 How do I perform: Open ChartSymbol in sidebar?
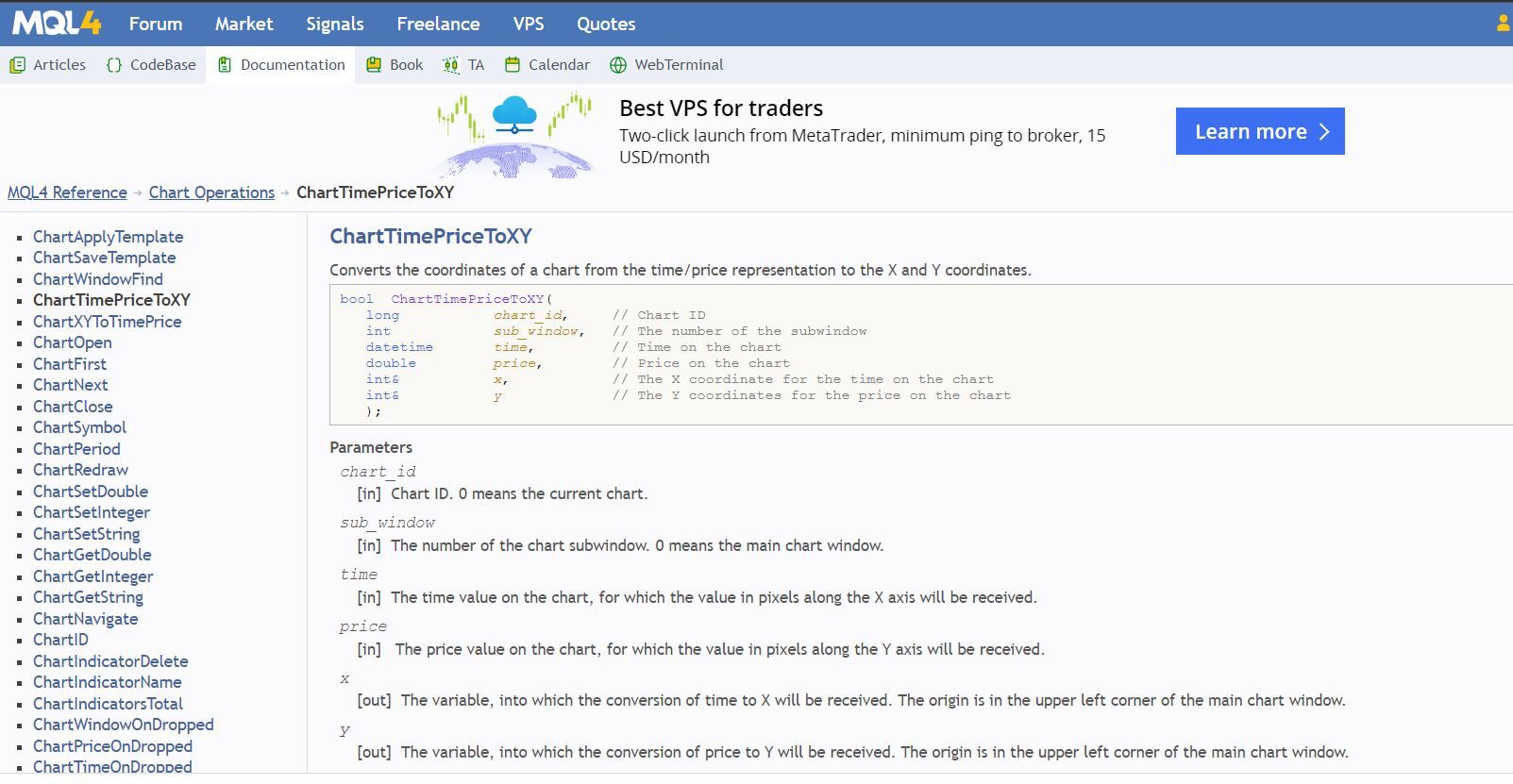(79, 427)
